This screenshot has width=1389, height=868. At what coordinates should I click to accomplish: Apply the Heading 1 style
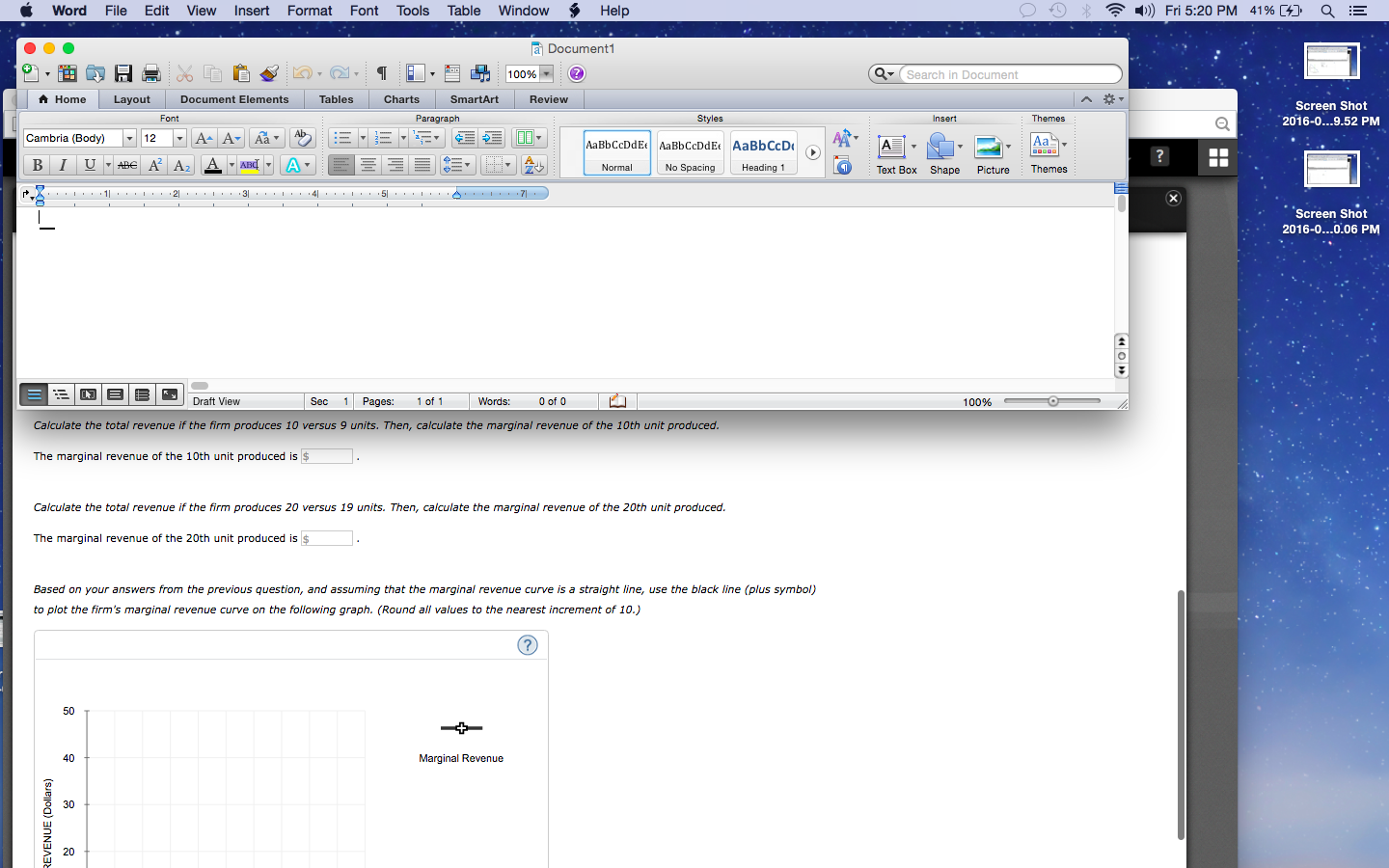(763, 152)
